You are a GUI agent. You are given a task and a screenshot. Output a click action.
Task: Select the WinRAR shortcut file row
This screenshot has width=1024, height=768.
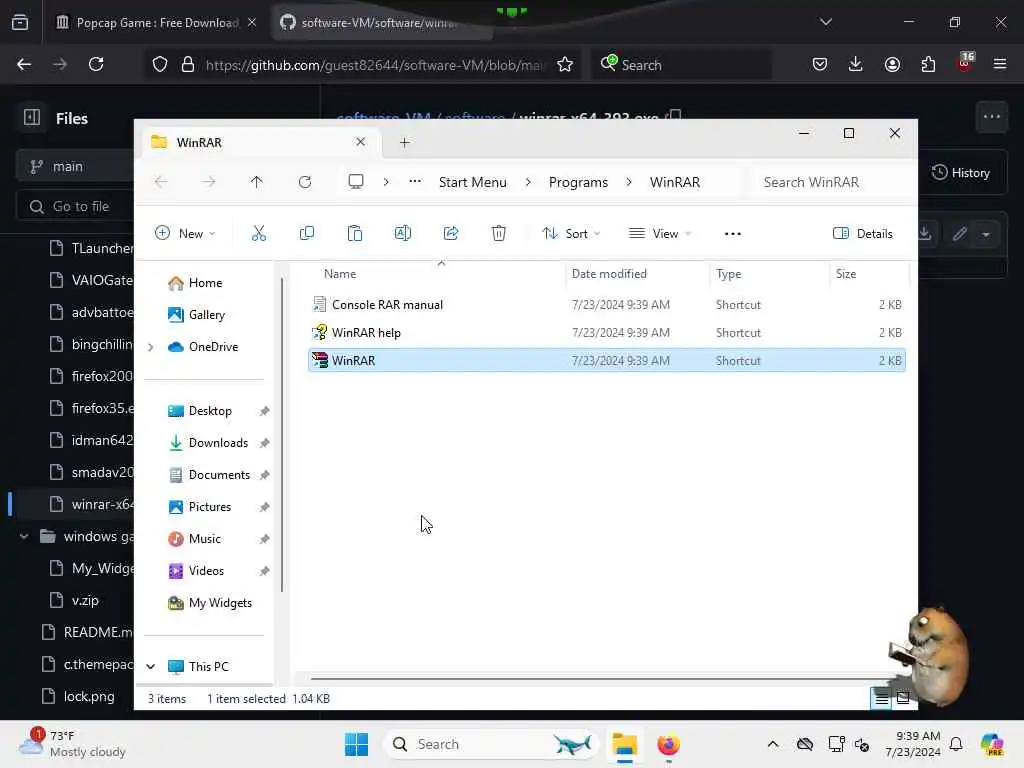pyautogui.click(x=607, y=360)
